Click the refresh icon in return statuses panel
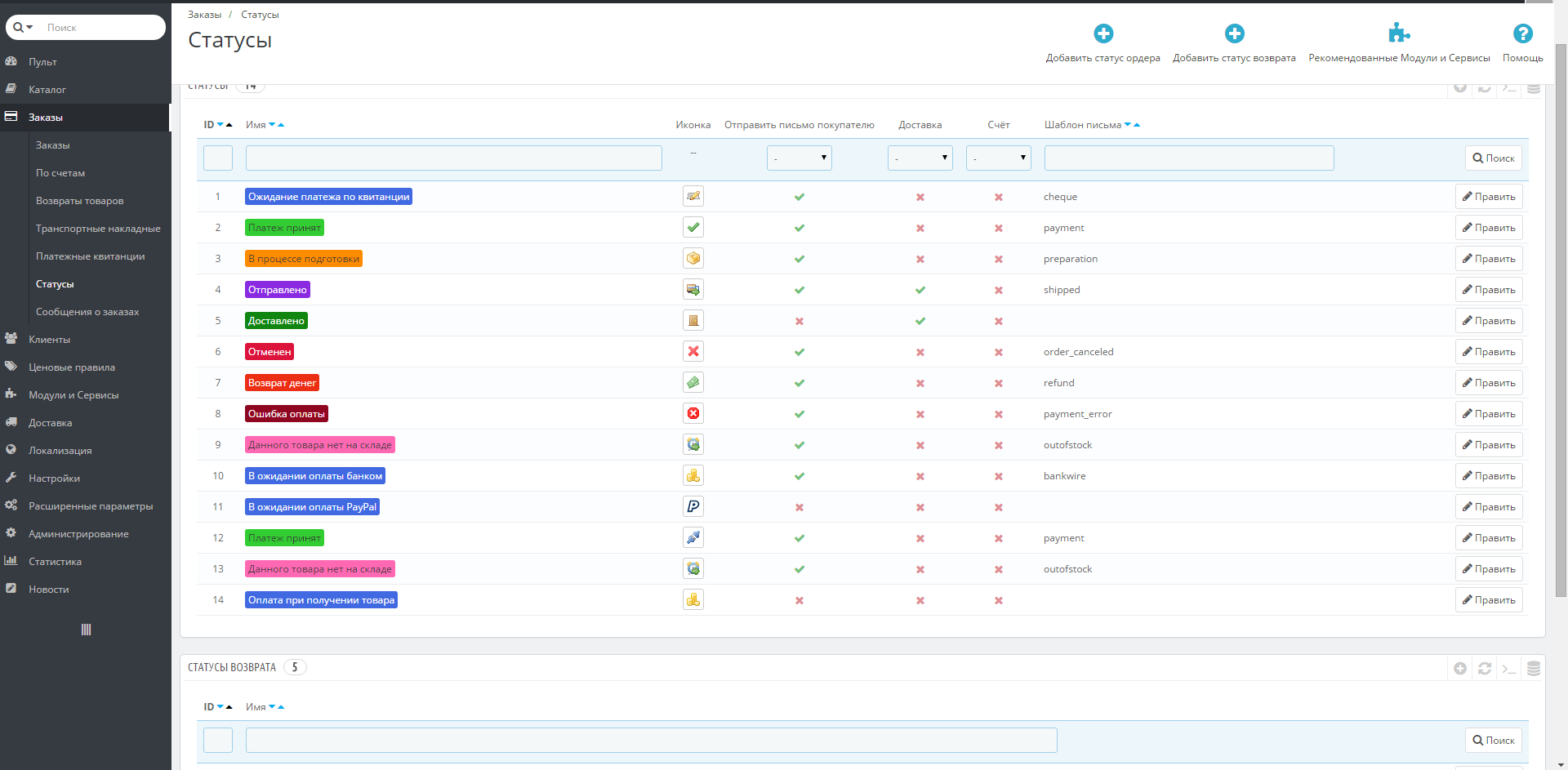1568x770 pixels. click(x=1485, y=669)
